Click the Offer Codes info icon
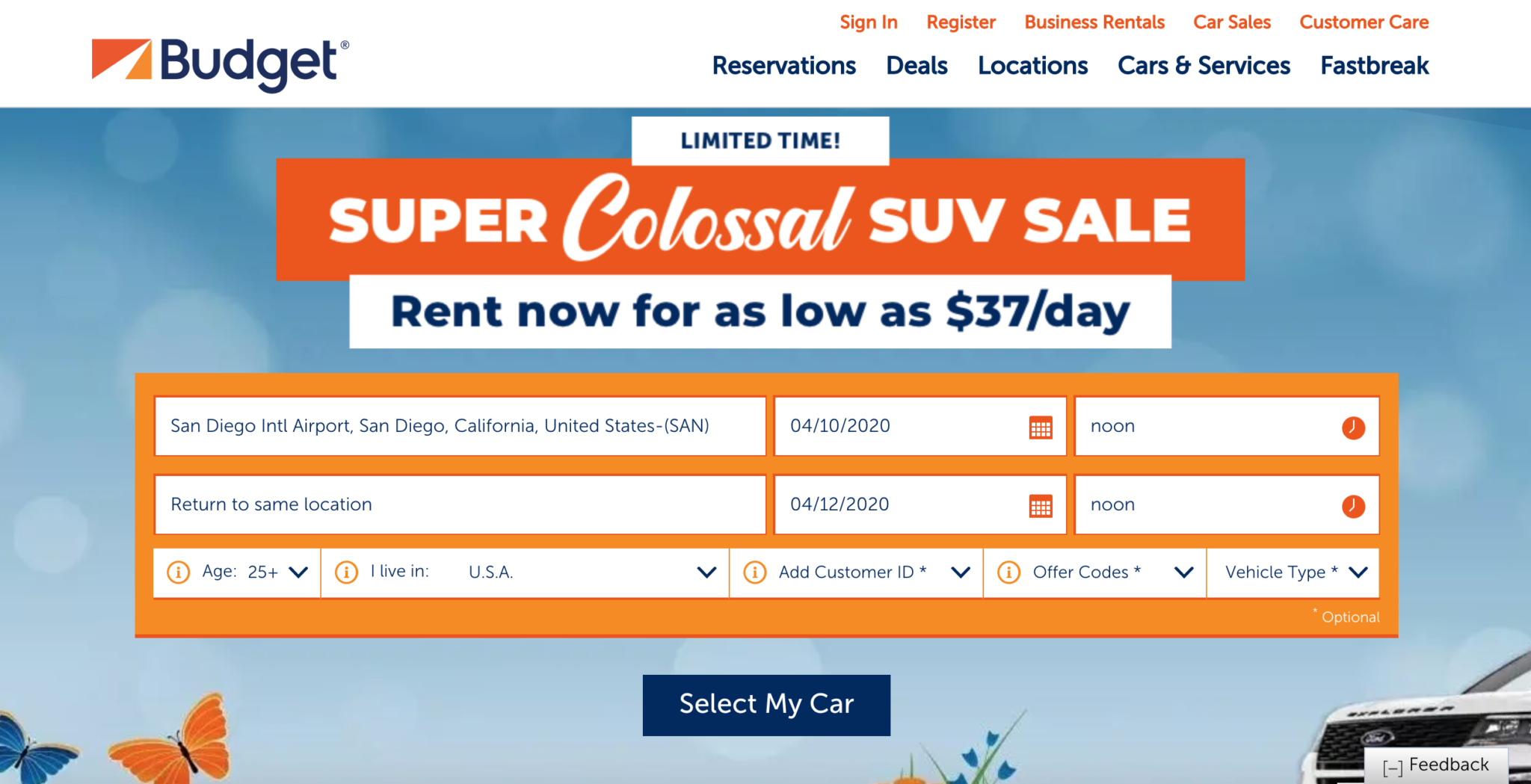This screenshot has height=784, width=1531. tap(1008, 572)
